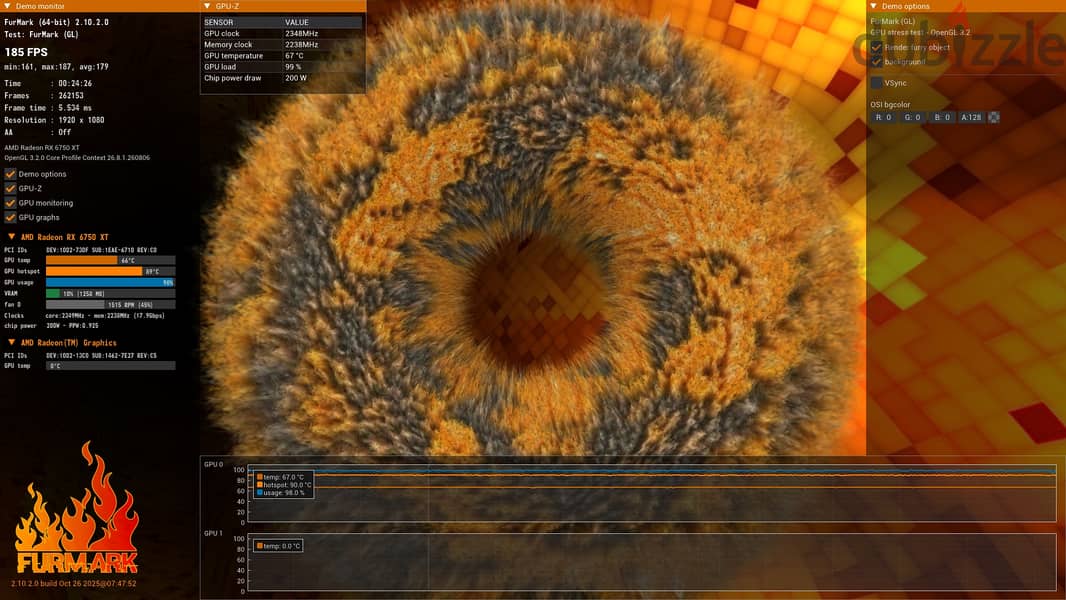Image resolution: width=1066 pixels, height=600 pixels.
Task: Click the usage: 98.0 % graph legend
Action: coord(281,493)
